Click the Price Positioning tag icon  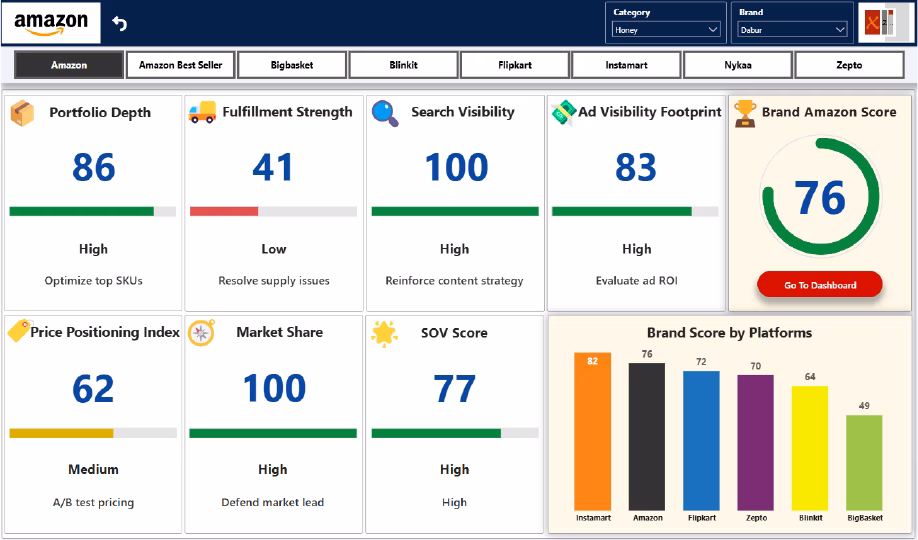pos(19,330)
